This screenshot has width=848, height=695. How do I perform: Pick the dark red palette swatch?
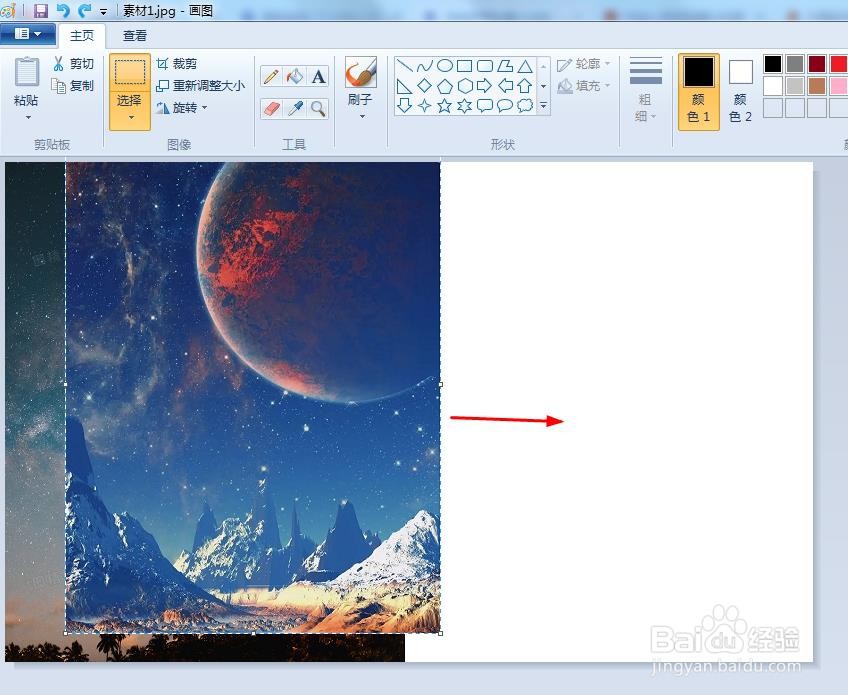click(817, 64)
